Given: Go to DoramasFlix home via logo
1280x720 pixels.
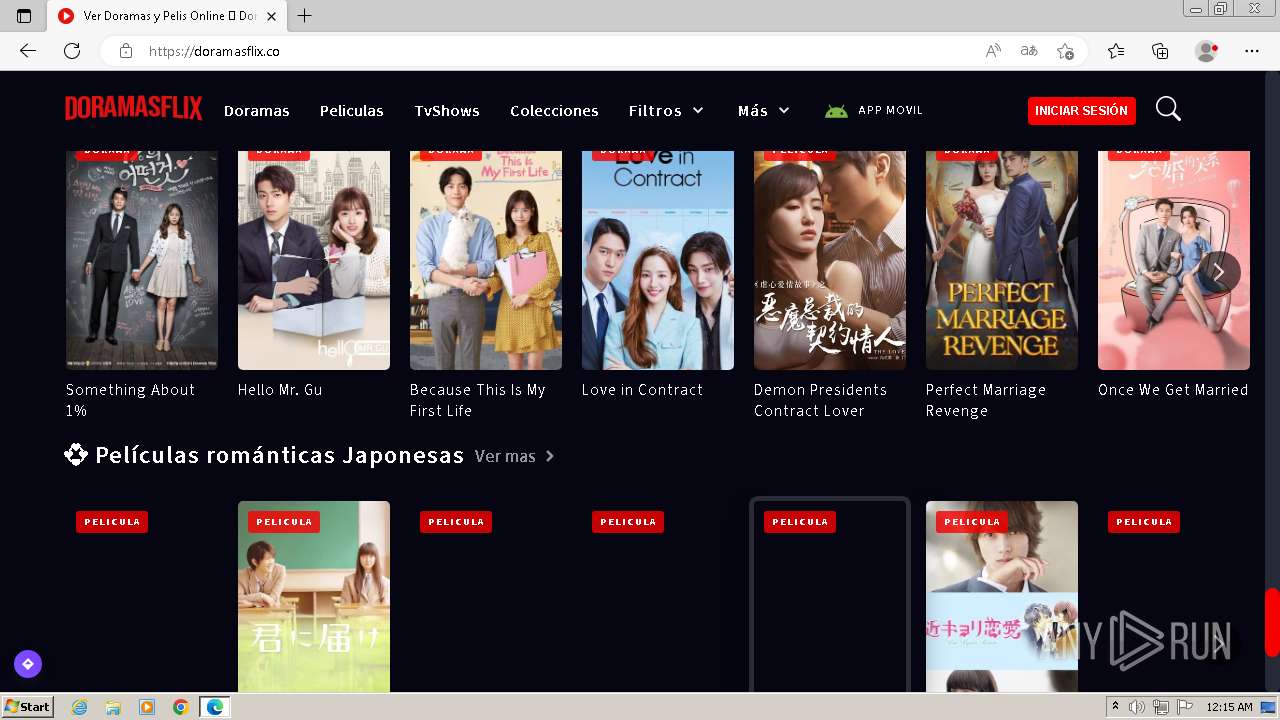Looking at the screenshot, I should click(x=134, y=109).
